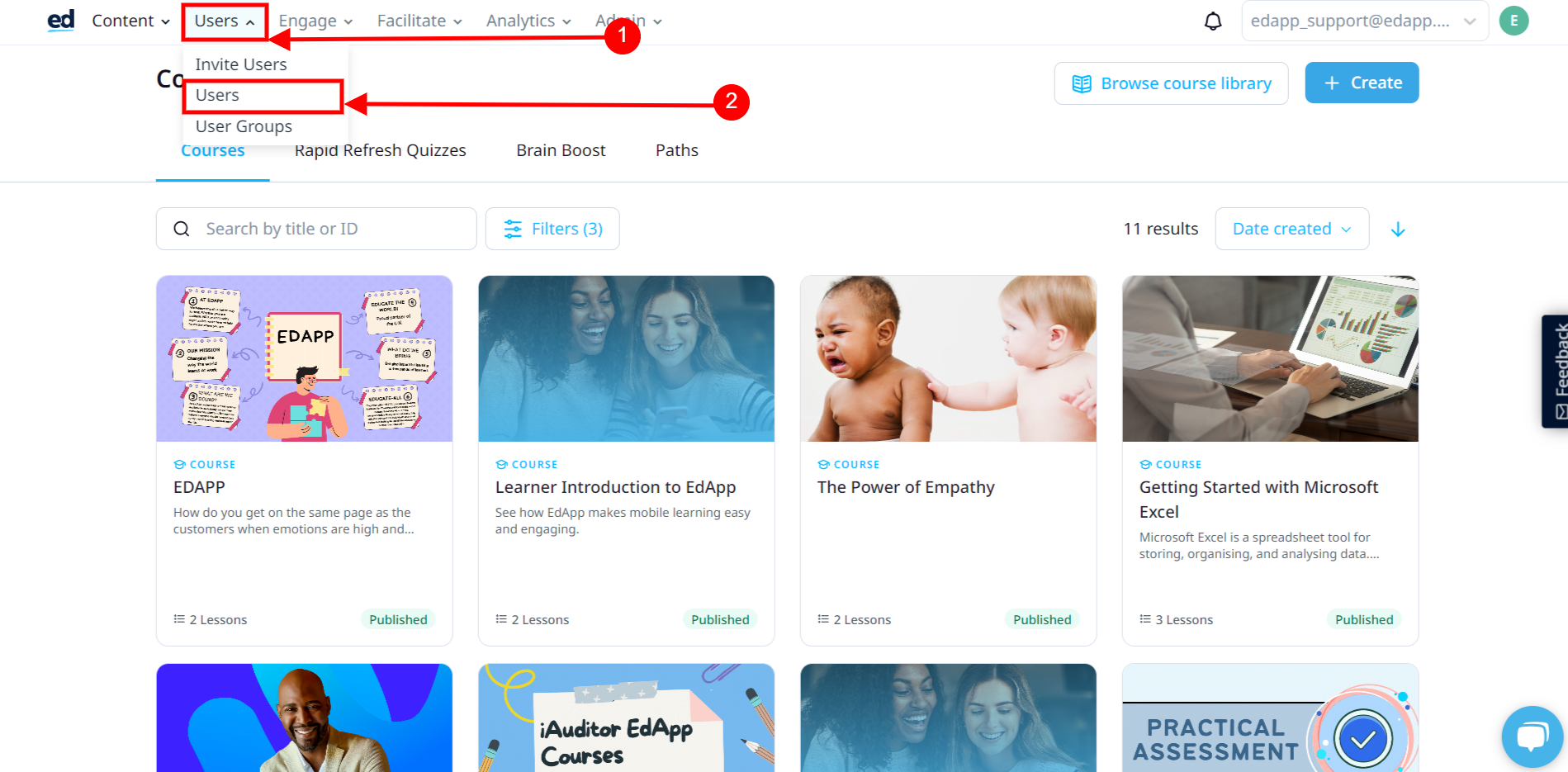Click the filters sliders icon
This screenshot has height=772, width=1568.
[513, 230]
